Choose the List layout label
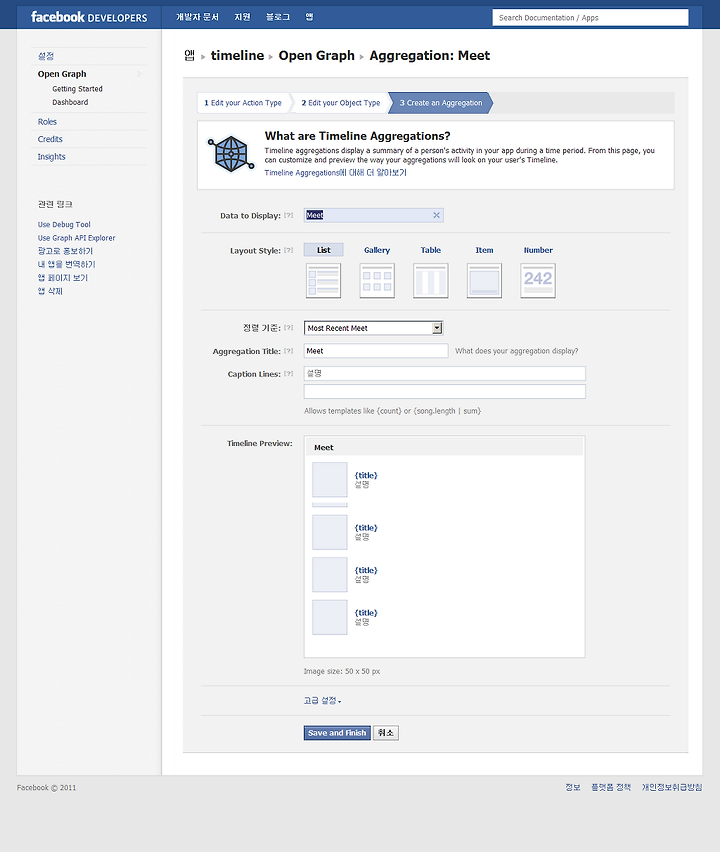The height and width of the screenshot is (852, 720). (x=323, y=250)
